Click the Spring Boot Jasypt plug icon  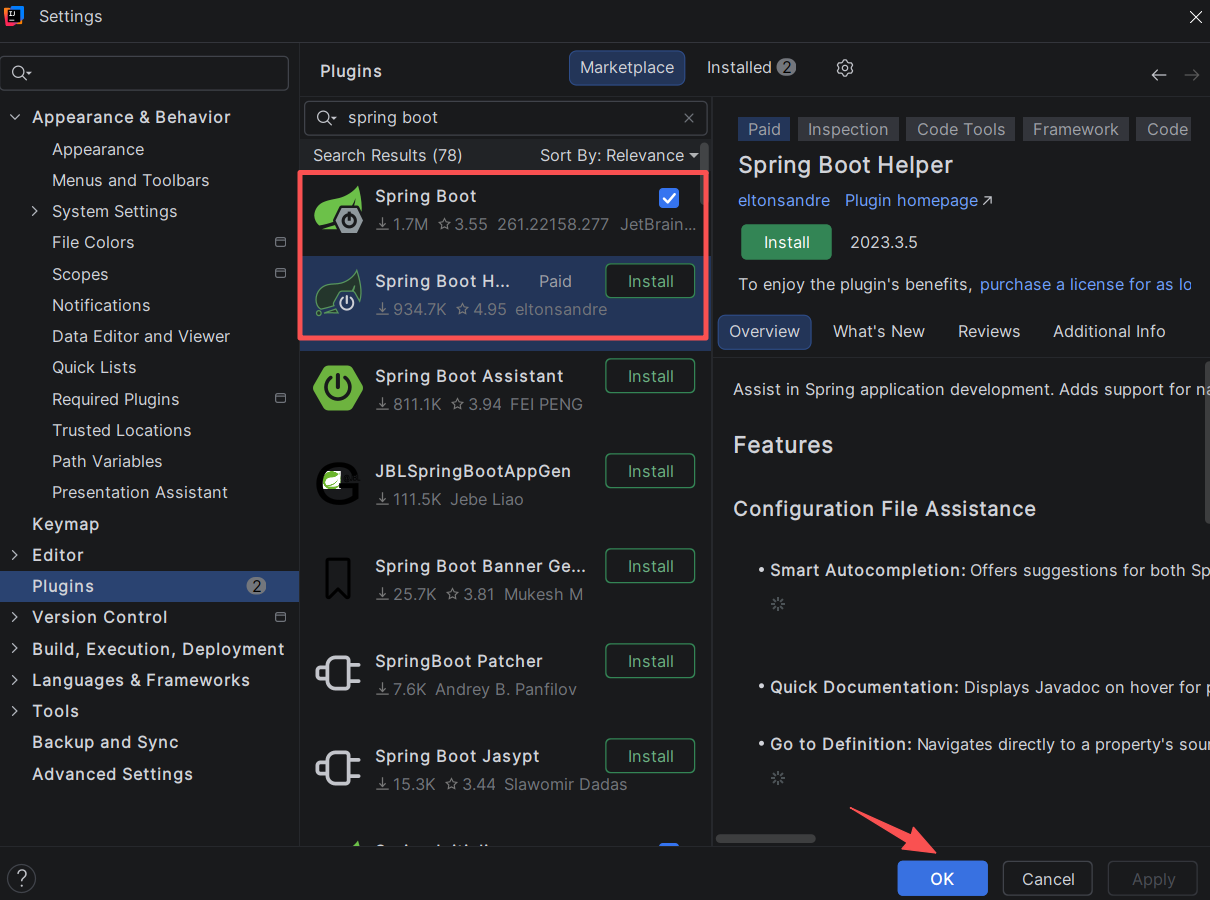338,768
